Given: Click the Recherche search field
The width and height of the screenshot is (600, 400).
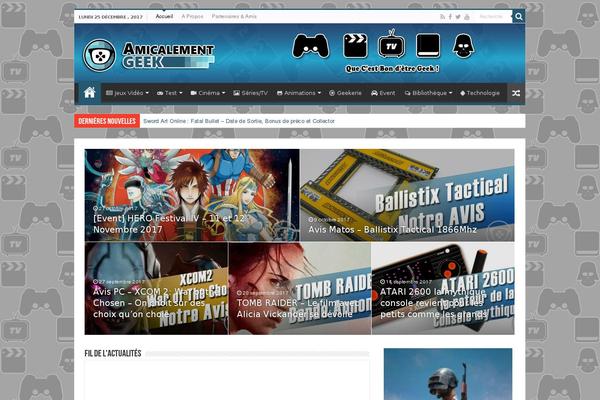Looking at the screenshot, I should tap(492, 16).
